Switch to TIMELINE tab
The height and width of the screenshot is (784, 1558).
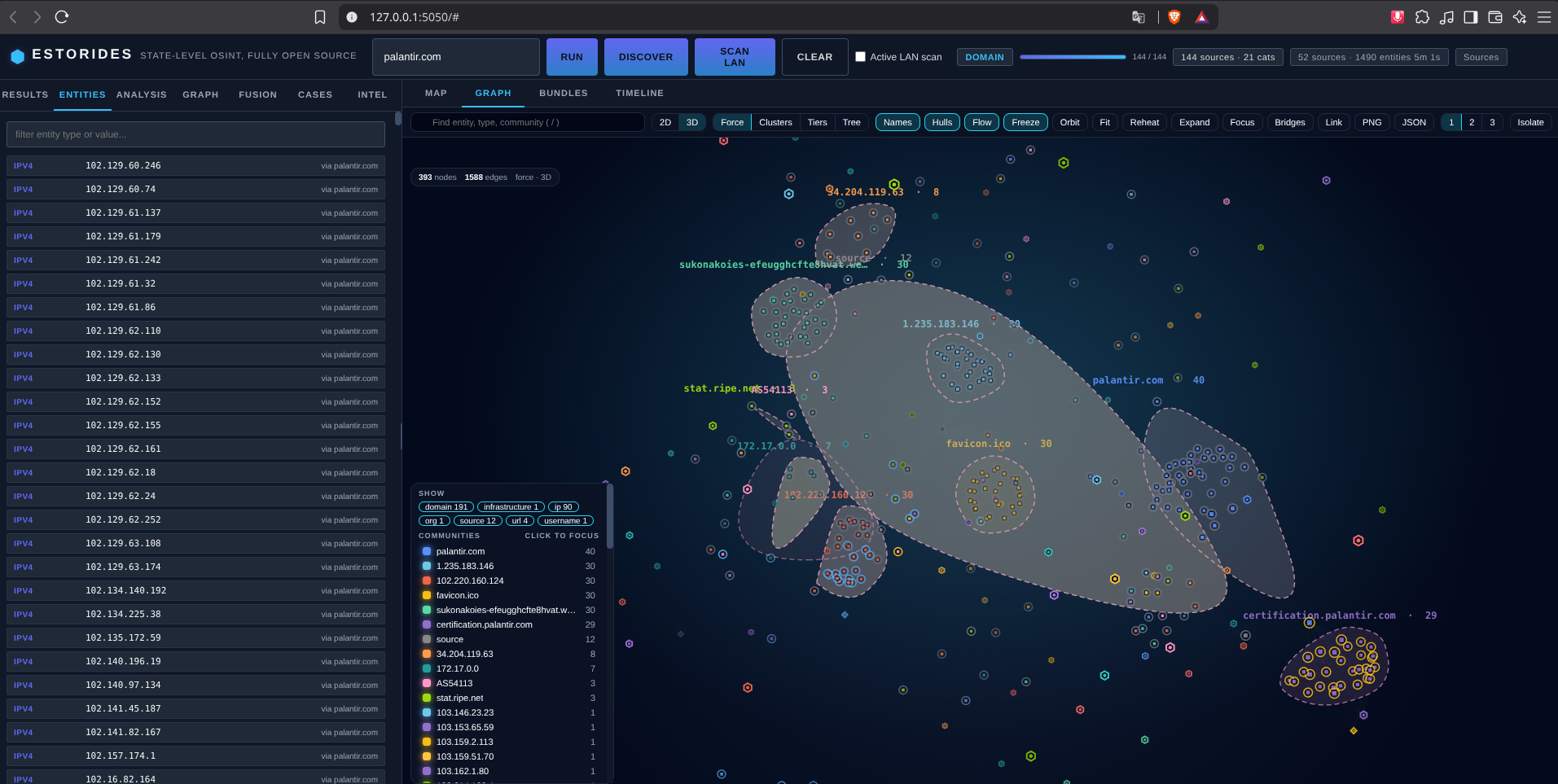639,93
